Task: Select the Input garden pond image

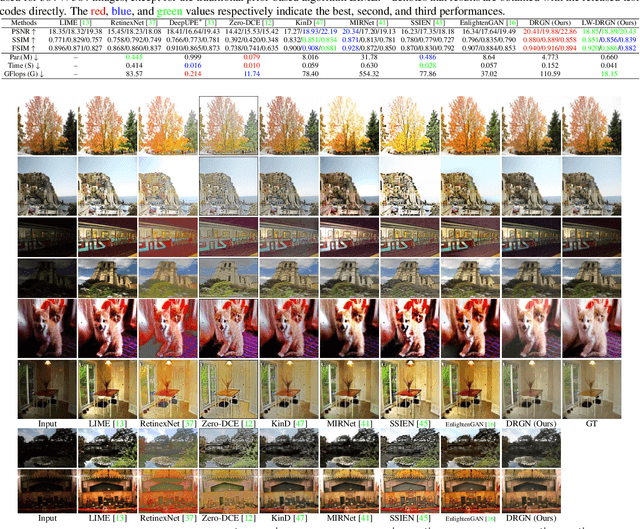Action: (x=47, y=448)
